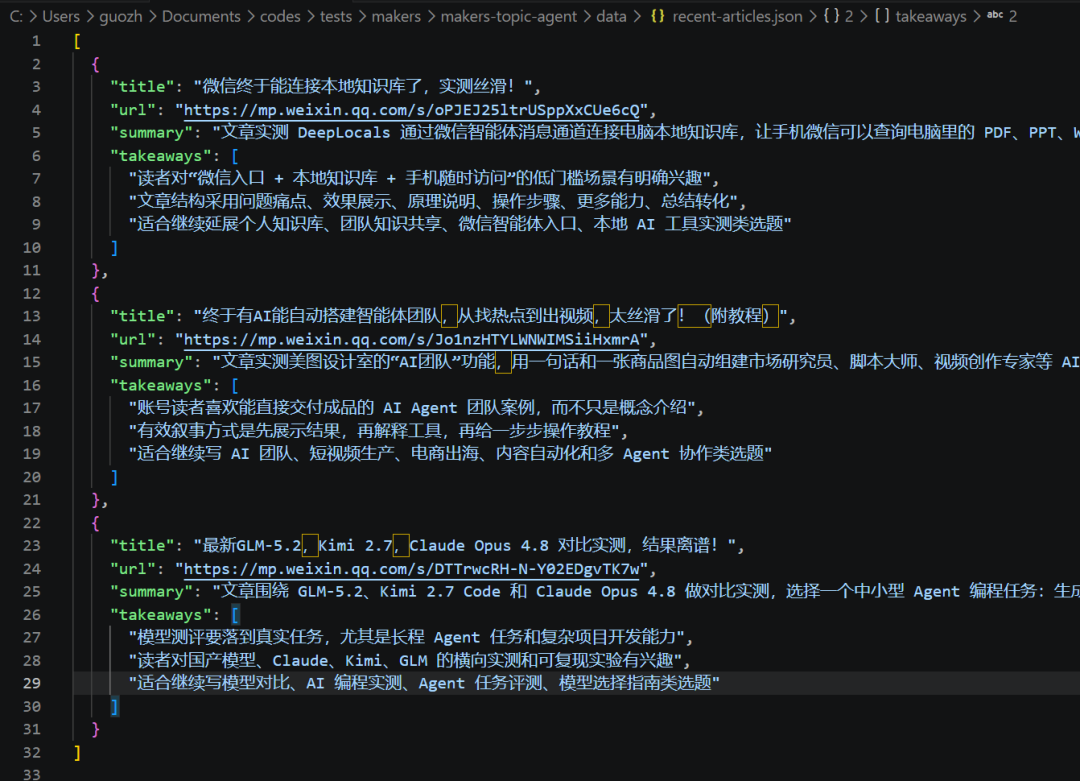The width and height of the screenshot is (1080, 781).
Task: Follow the Jo1nzHTYLWNWIMSiiHxmrA weixin URL
Action: pos(411,339)
